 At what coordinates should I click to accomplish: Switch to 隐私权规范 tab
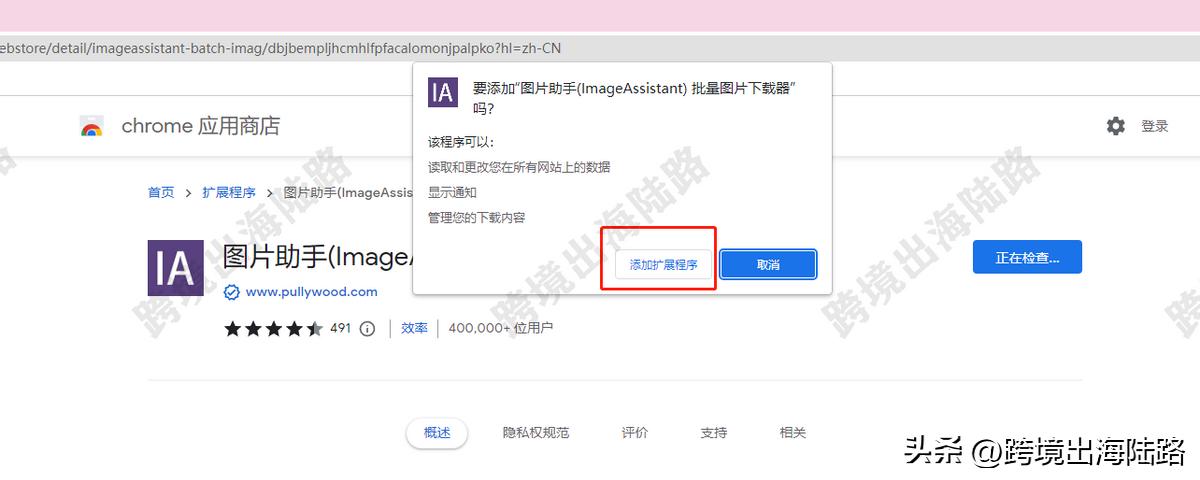pyautogui.click(x=536, y=433)
